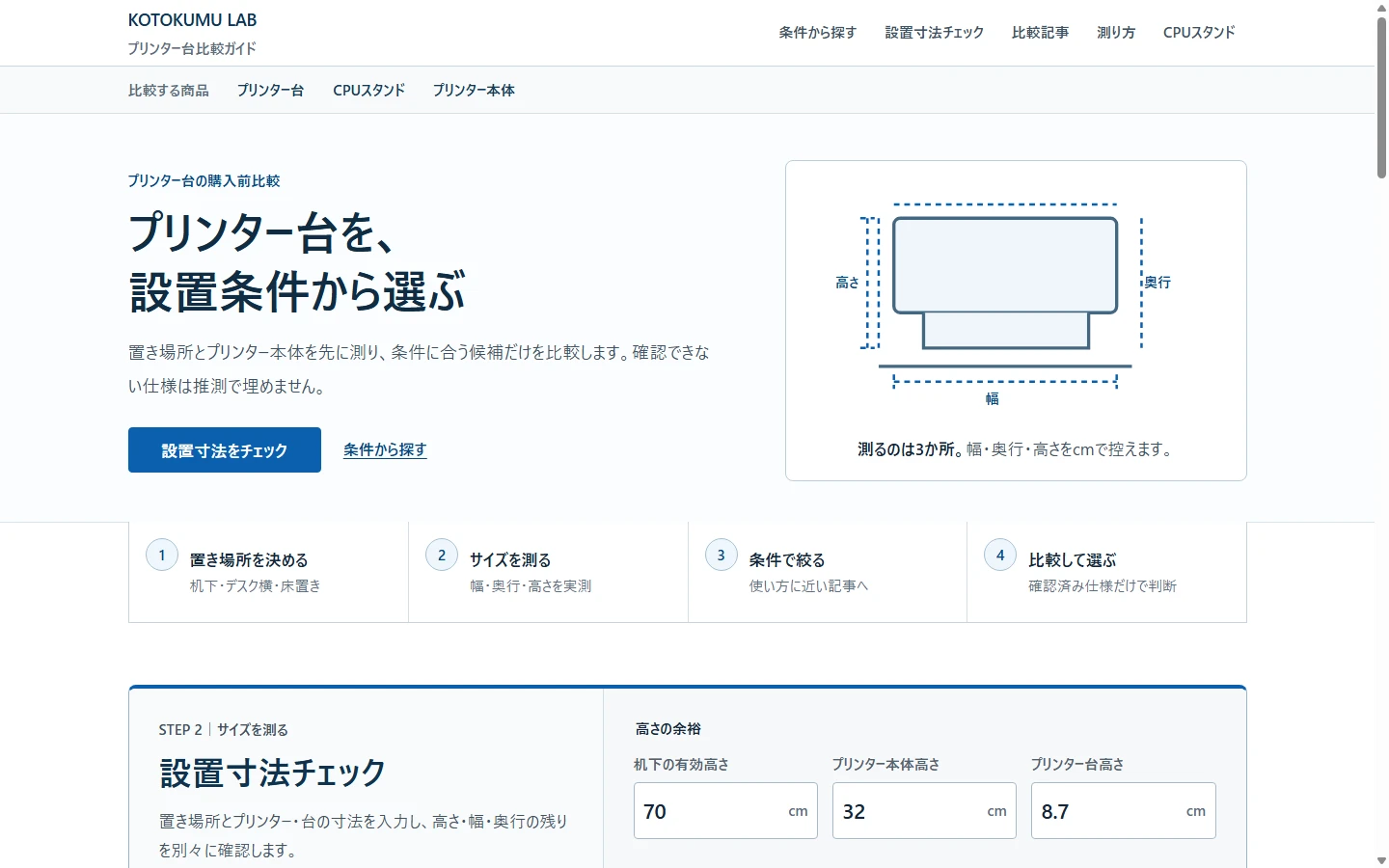
Task: Select 測り方 in the header menu
Action: [x=1116, y=33]
